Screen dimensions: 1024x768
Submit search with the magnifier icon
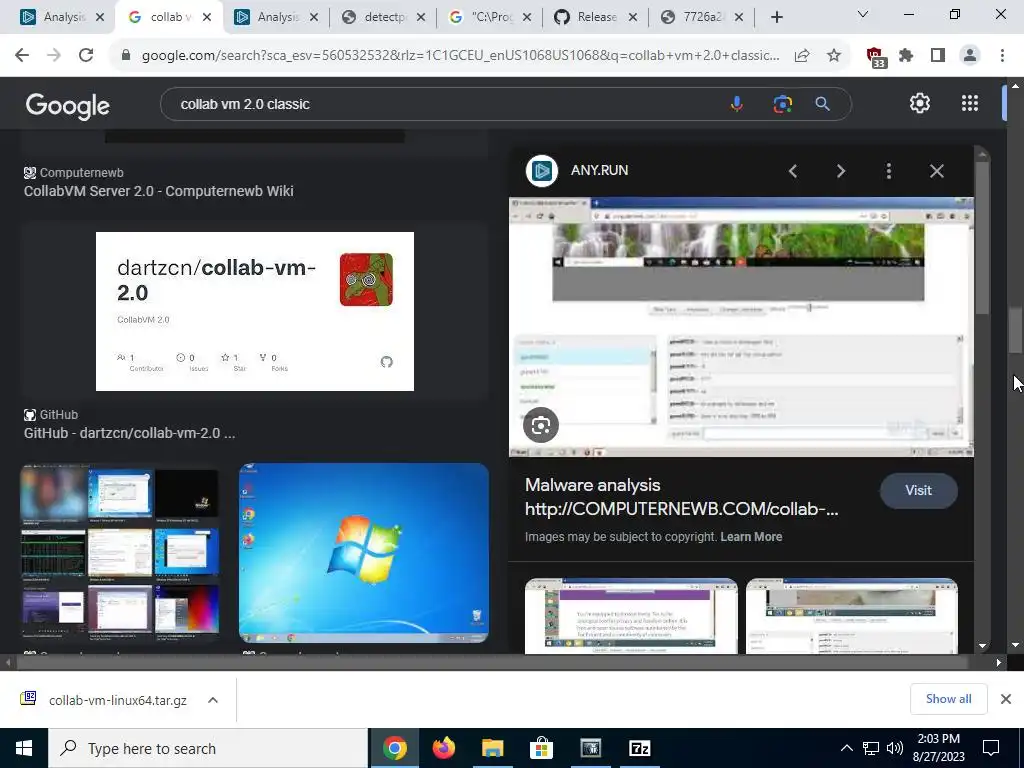[x=822, y=104]
